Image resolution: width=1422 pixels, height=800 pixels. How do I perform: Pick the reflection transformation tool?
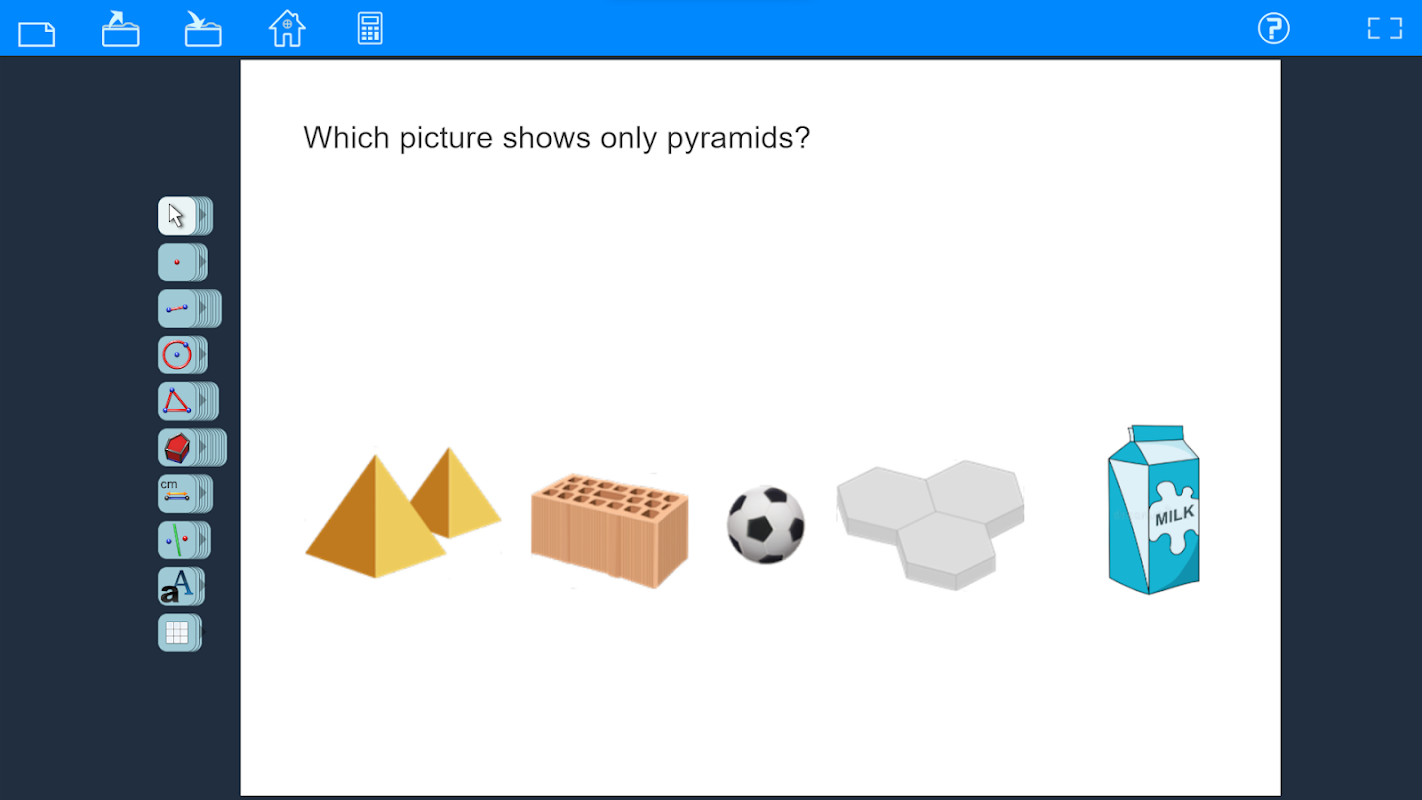click(177, 540)
